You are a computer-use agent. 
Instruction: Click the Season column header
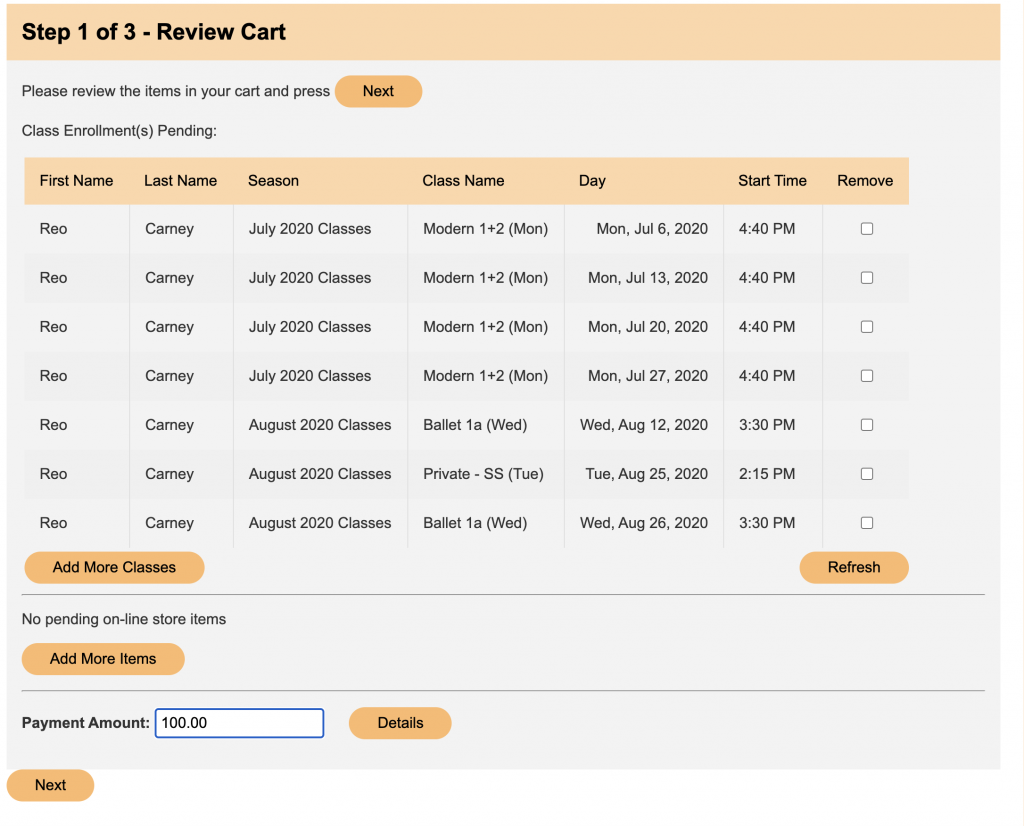273,181
